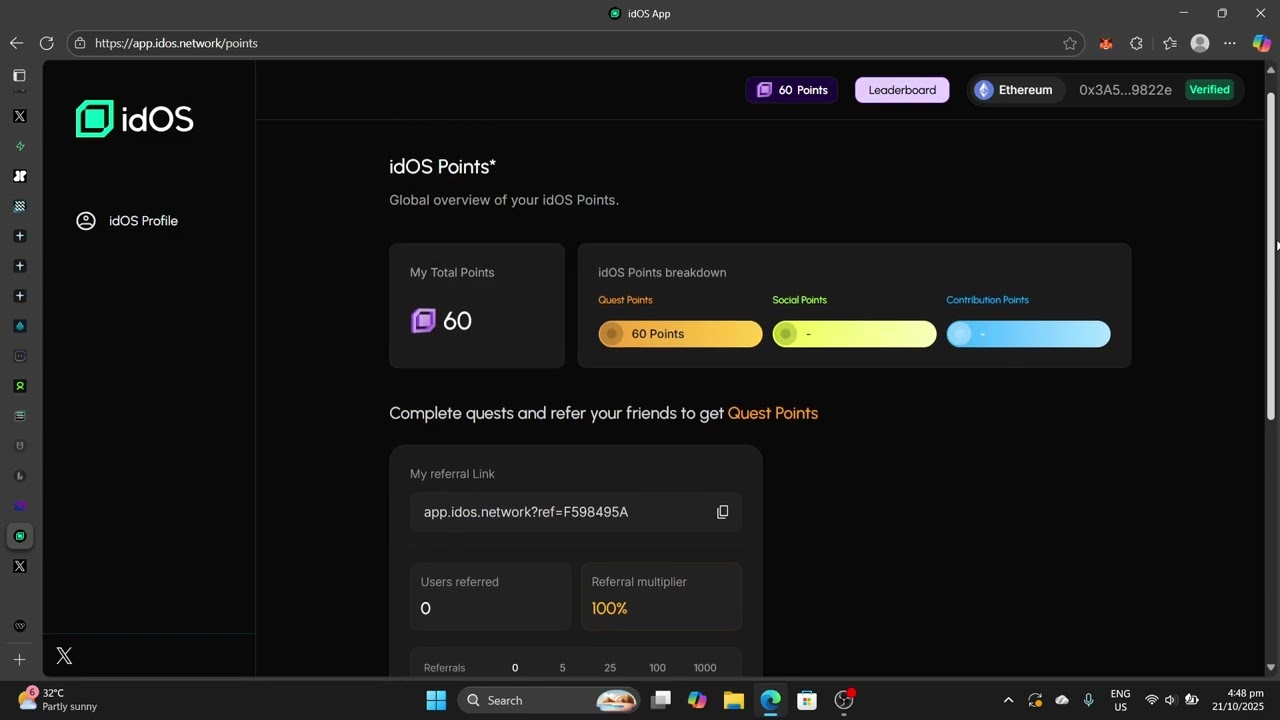Open Microsoft Store from the taskbar

click(x=807, y=700)
